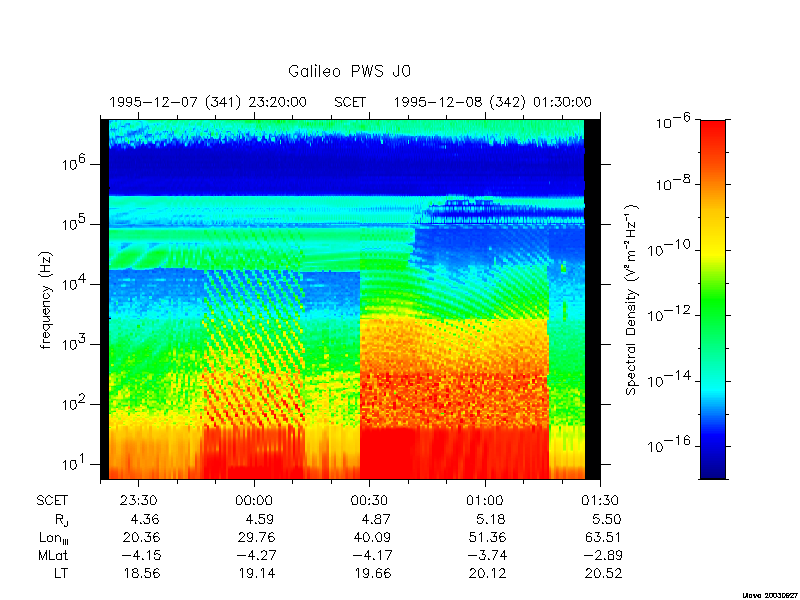Click the RJ value 4.59
The width and height of the screenshot is (800, 600).
pyautogui.click(x=260, y=519)
